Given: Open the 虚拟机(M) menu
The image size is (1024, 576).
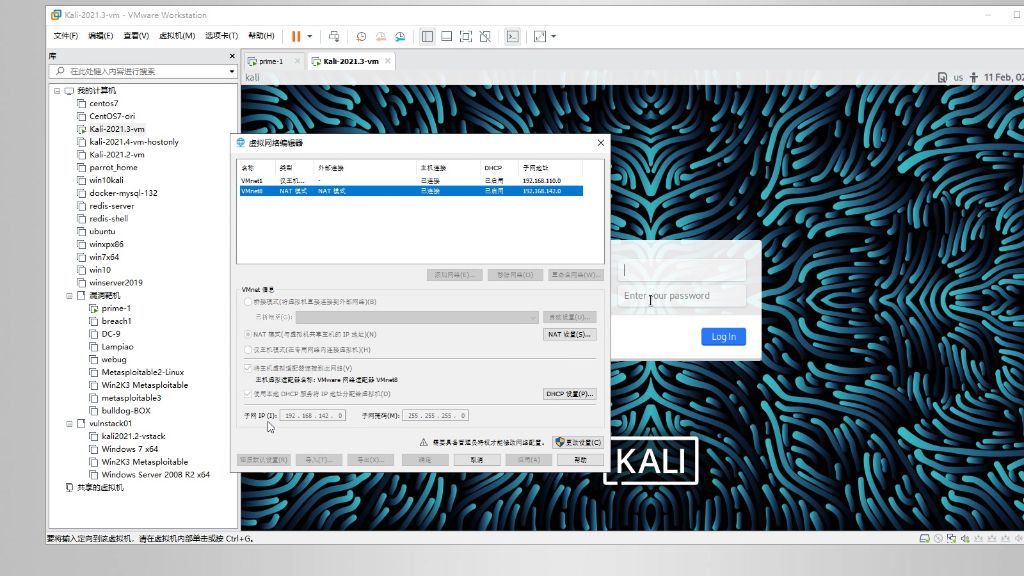Looking at the screenshot, I should pos(177,36).
